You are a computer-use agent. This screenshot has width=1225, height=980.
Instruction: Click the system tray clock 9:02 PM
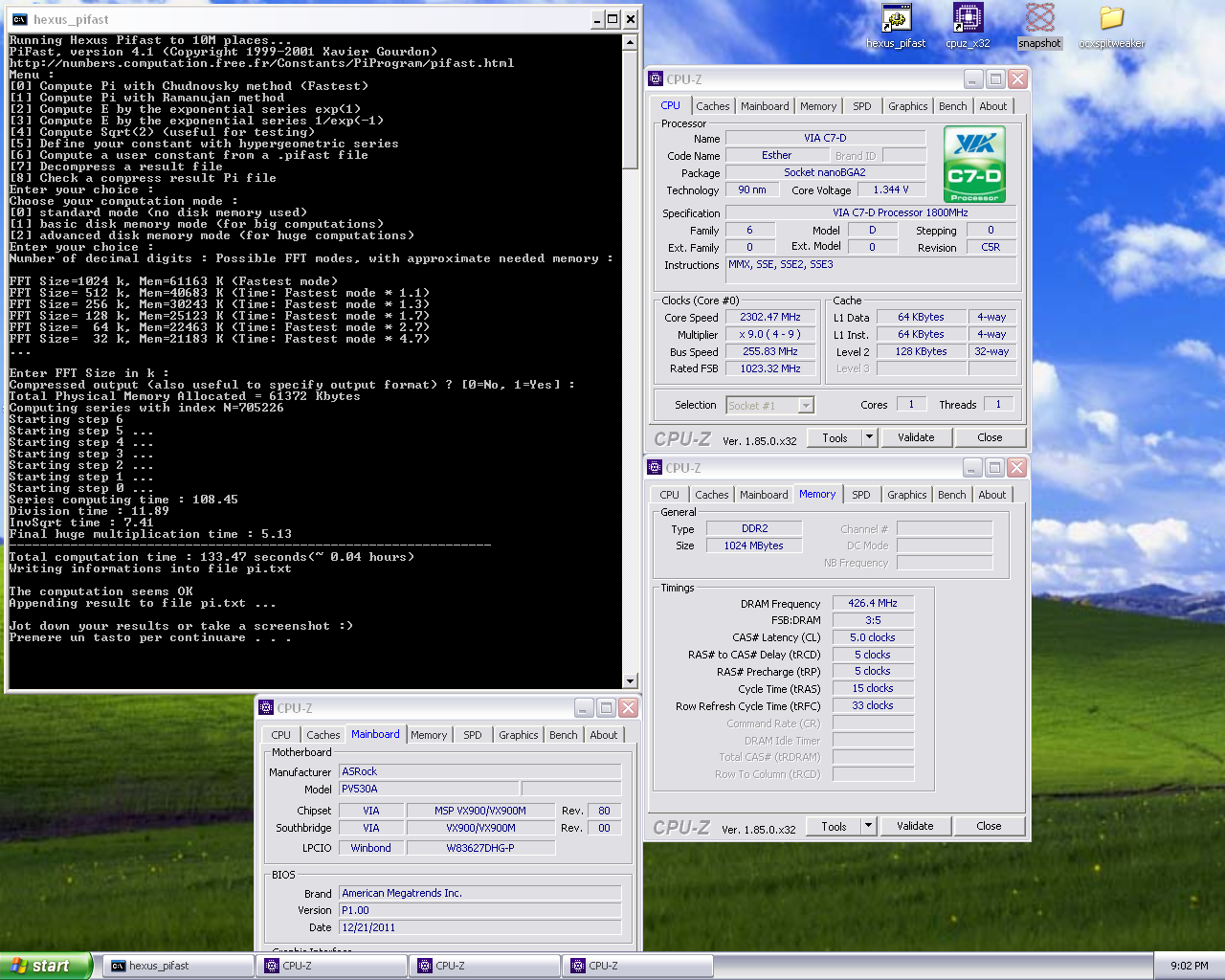[1189, 966]
